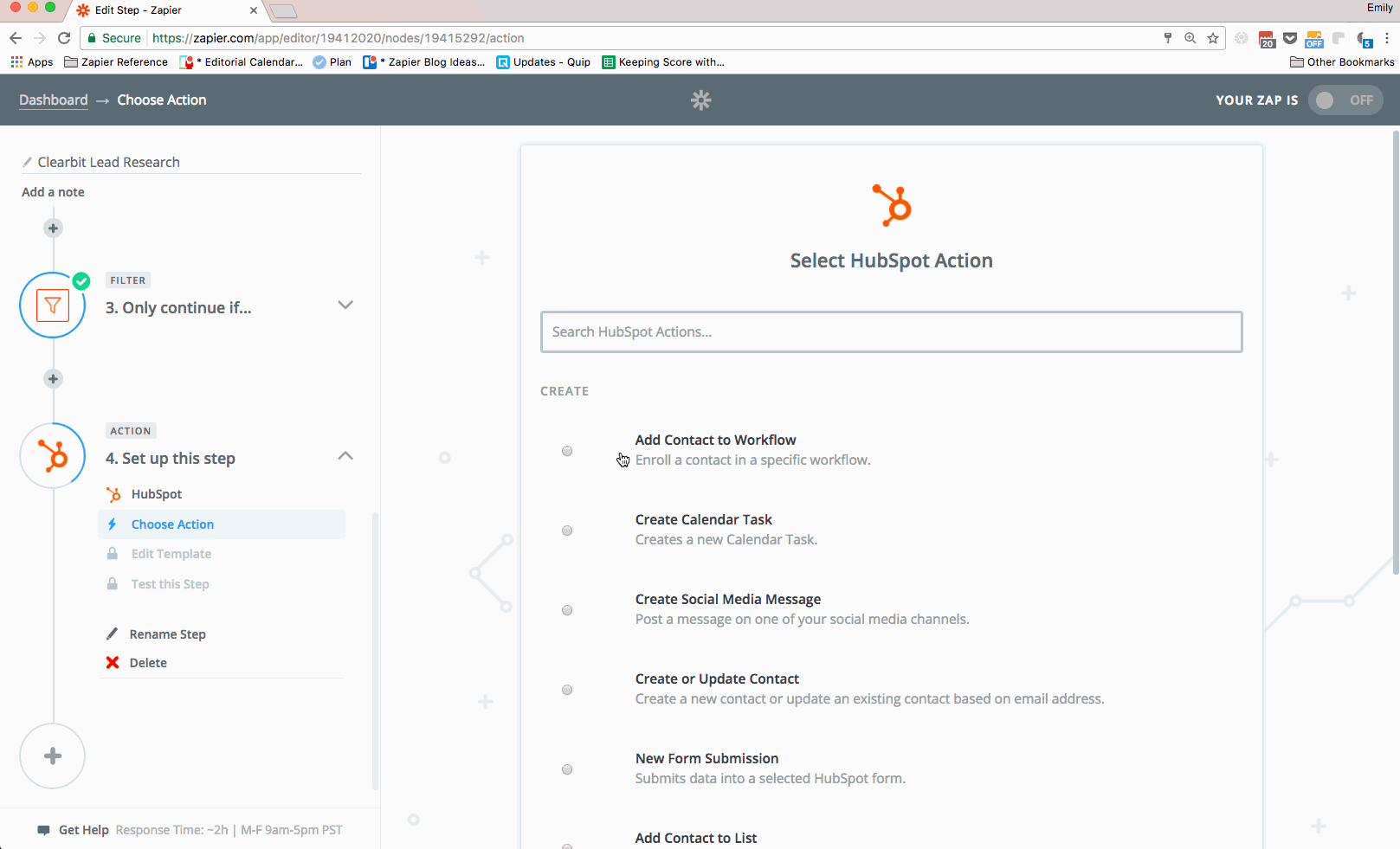Open the Apps grid in bookmarks bar
The height and width of the screenshot is (849, 1400).
tap(16, 62)
